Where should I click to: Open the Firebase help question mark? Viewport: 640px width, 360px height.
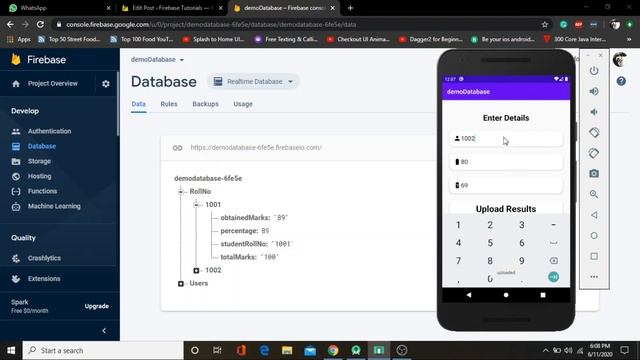click(621, 81)
